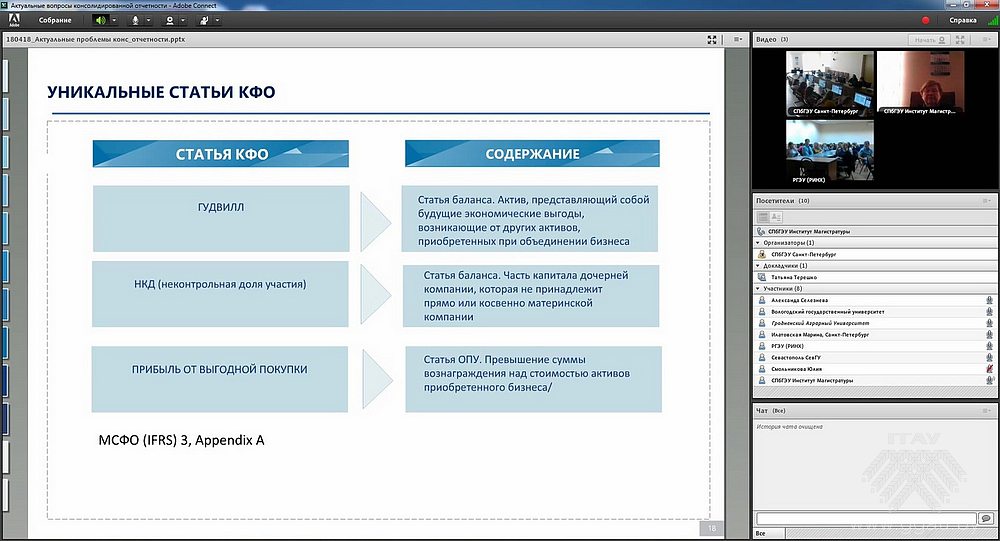Toggle the webcam button in the top bar
Viewport: 1000px width, 541px height.
coord(170,20)
